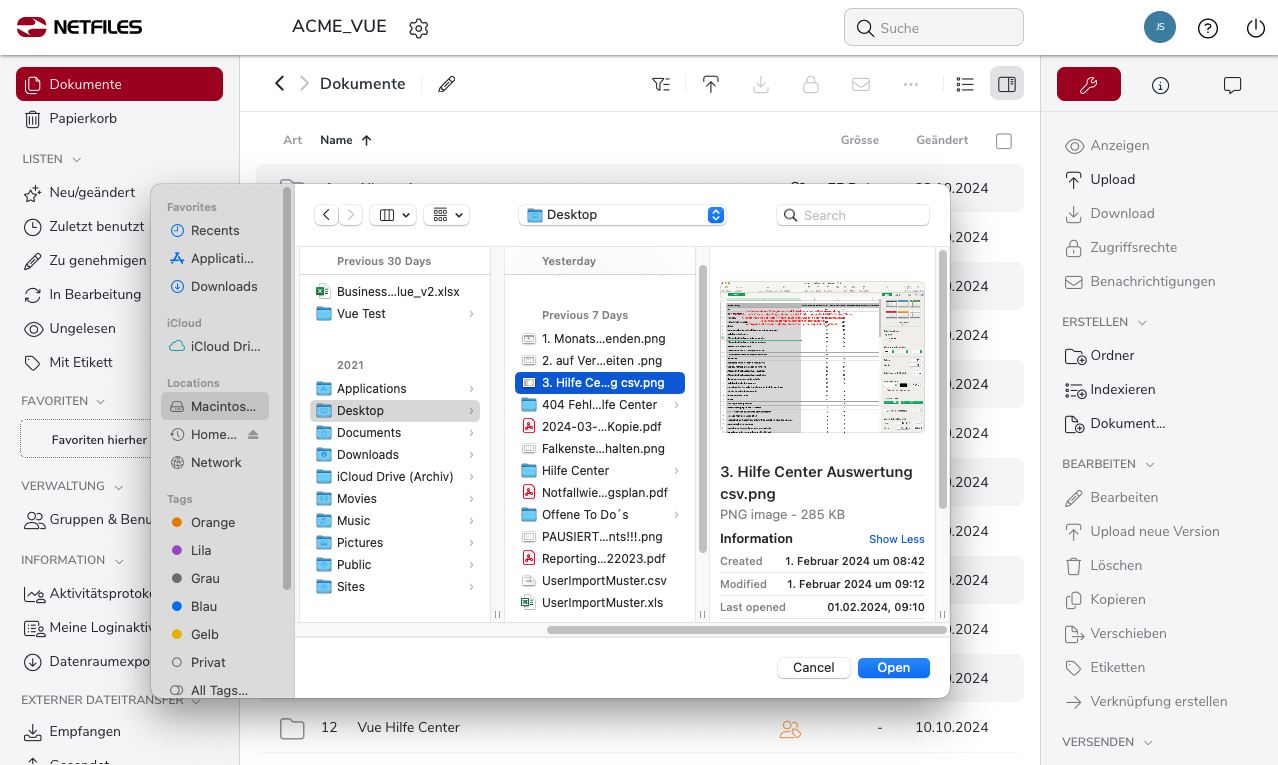
Task: Open the filter list icon in toolbar
Action: pos(661,85)
